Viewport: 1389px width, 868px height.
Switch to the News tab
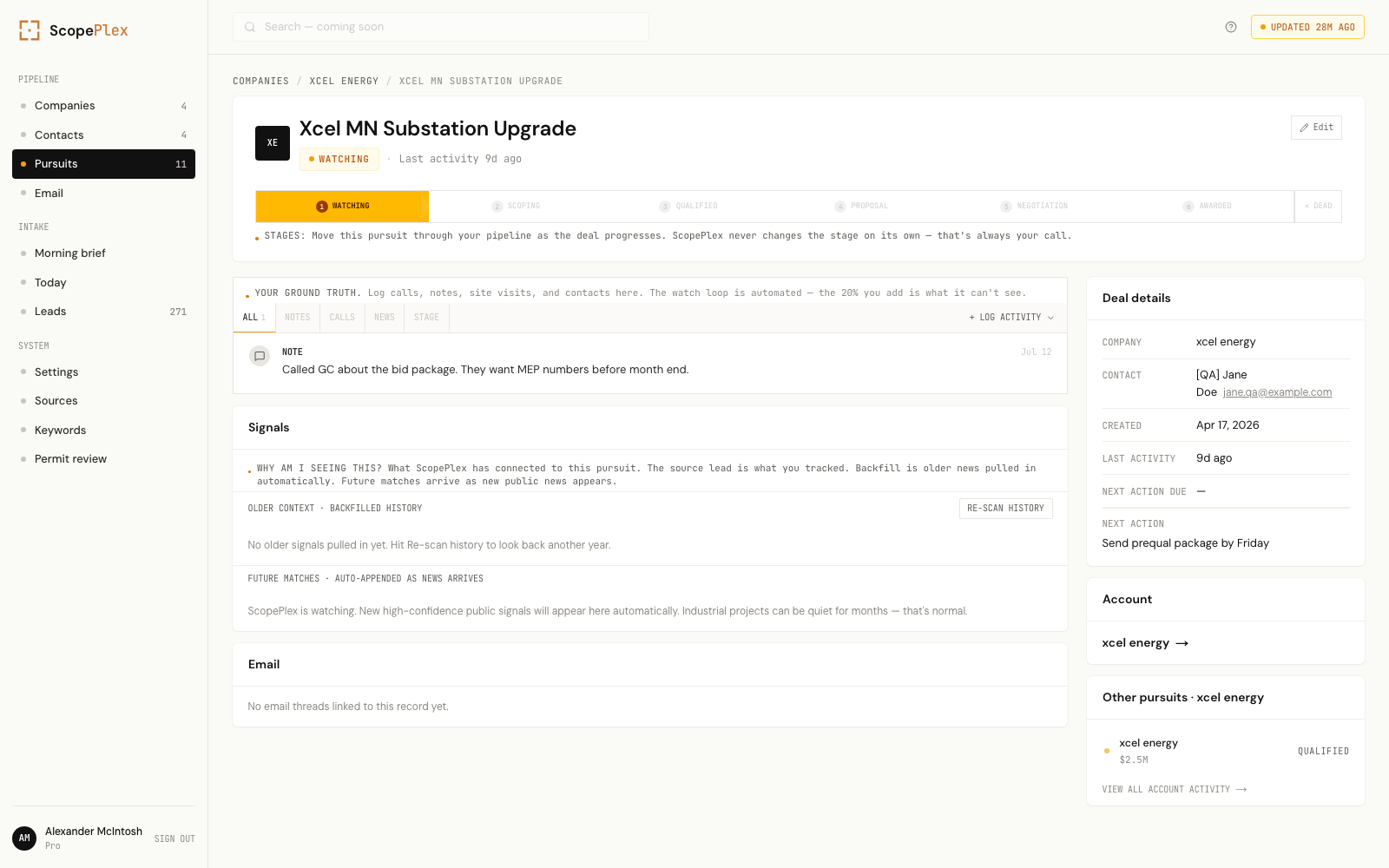tap(385, 318)
